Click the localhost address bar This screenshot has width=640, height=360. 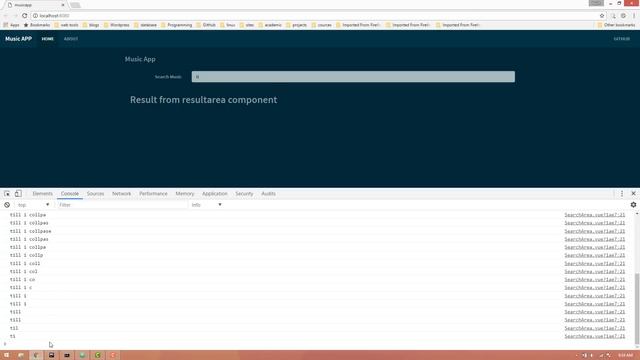(314, 16)
